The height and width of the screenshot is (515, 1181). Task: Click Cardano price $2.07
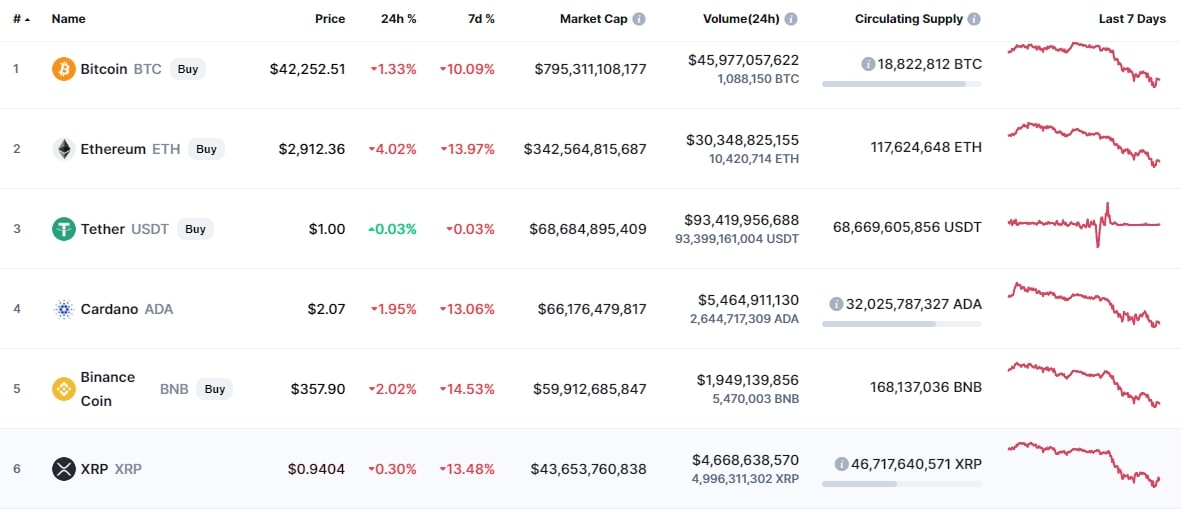(327, 309)
